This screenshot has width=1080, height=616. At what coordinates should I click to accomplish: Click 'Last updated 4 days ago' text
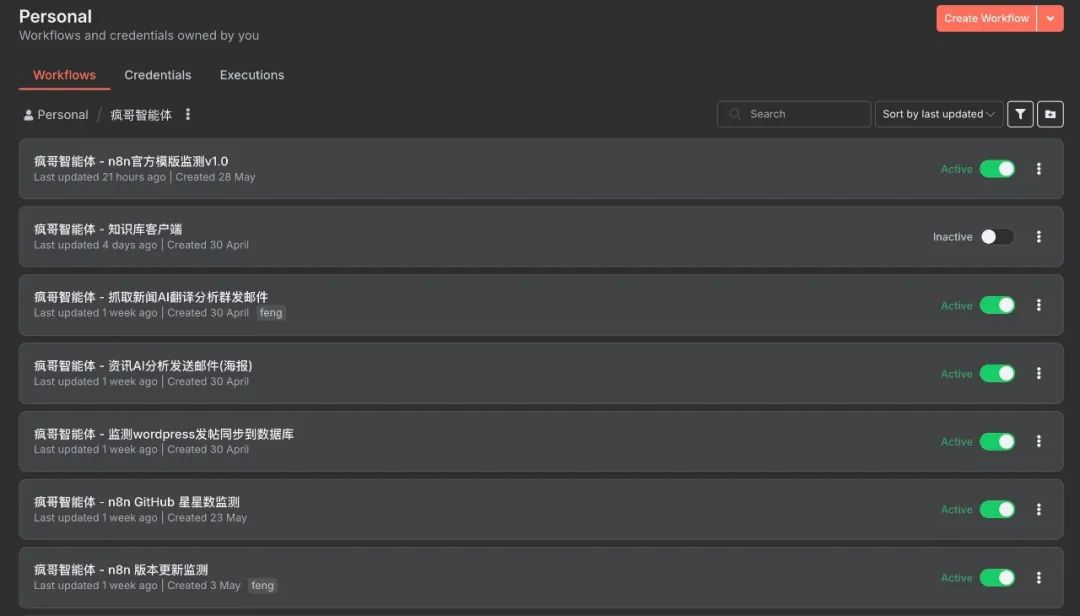coord(96,245)
